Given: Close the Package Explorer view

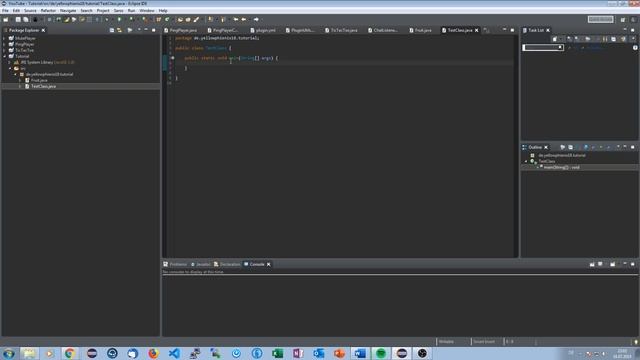Looking at the screenshot, I should pyautogui.click(x=43, y=30).
